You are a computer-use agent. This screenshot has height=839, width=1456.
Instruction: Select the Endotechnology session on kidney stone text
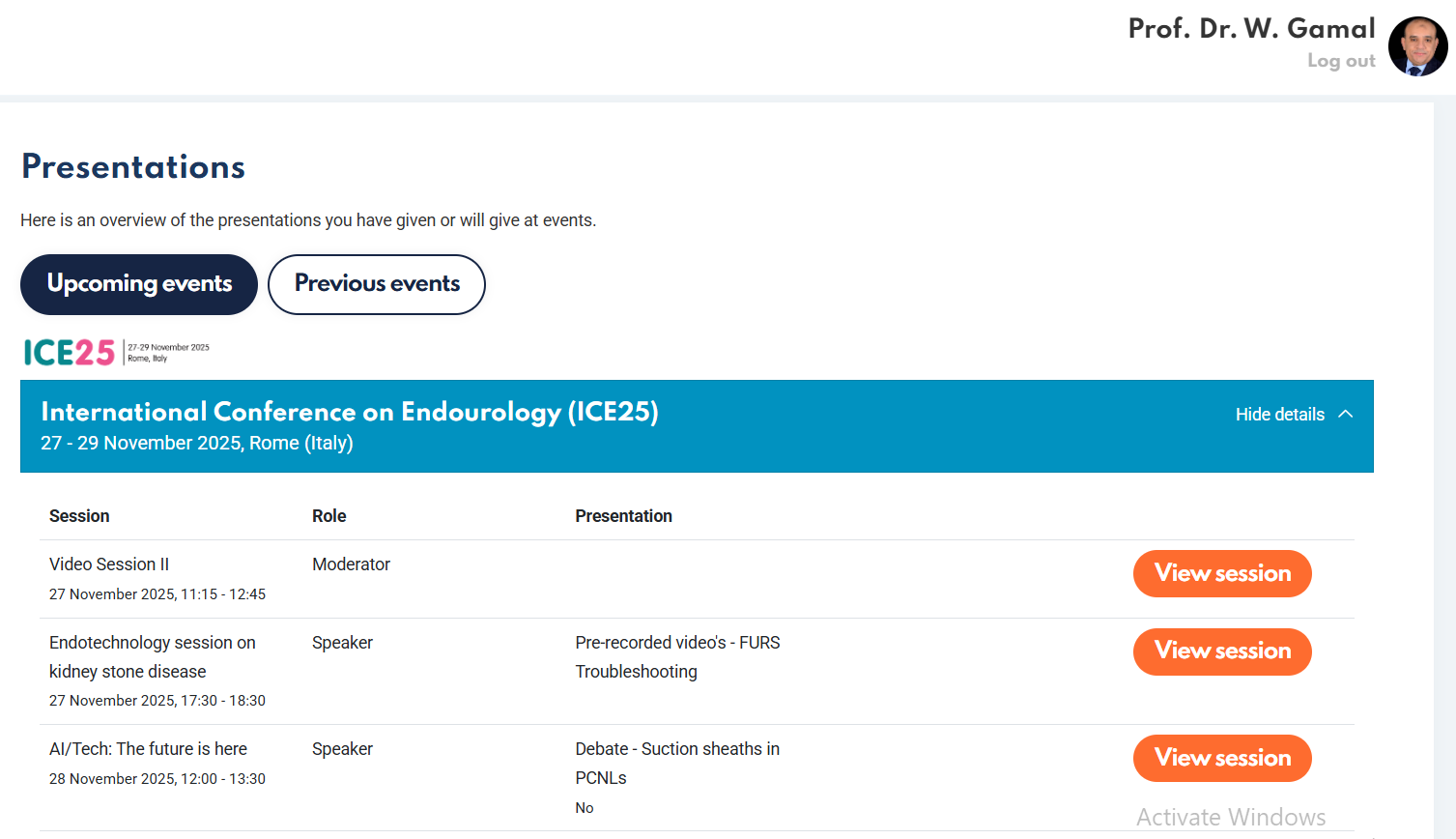[152, 656]
